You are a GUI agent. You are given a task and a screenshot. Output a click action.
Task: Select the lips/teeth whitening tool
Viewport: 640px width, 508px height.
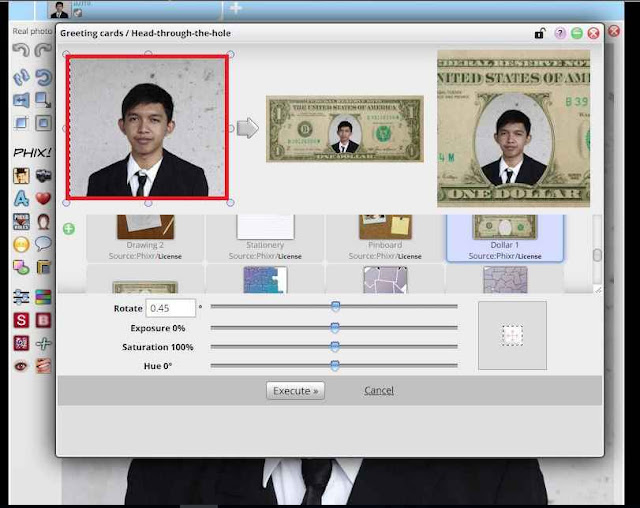(x=43, y=366)
